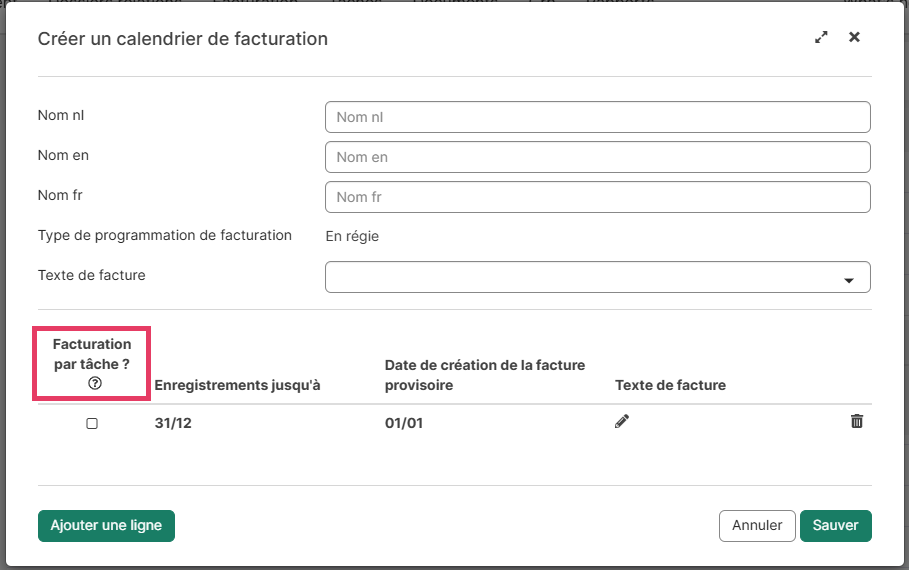Enable the Facturation par tâche checkbox
Screen dimensions: 909x570
tap(92, 424)
